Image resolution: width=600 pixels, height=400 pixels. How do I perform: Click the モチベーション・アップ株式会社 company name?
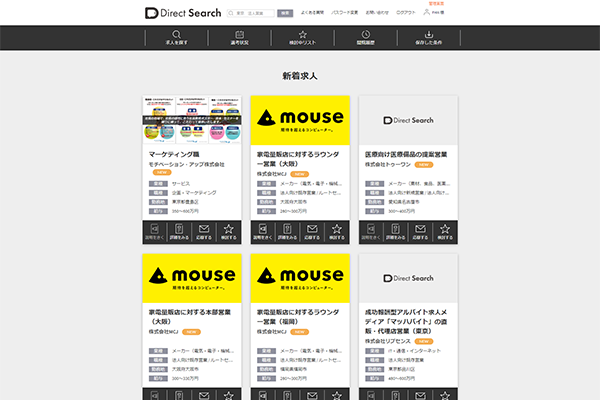187,164
